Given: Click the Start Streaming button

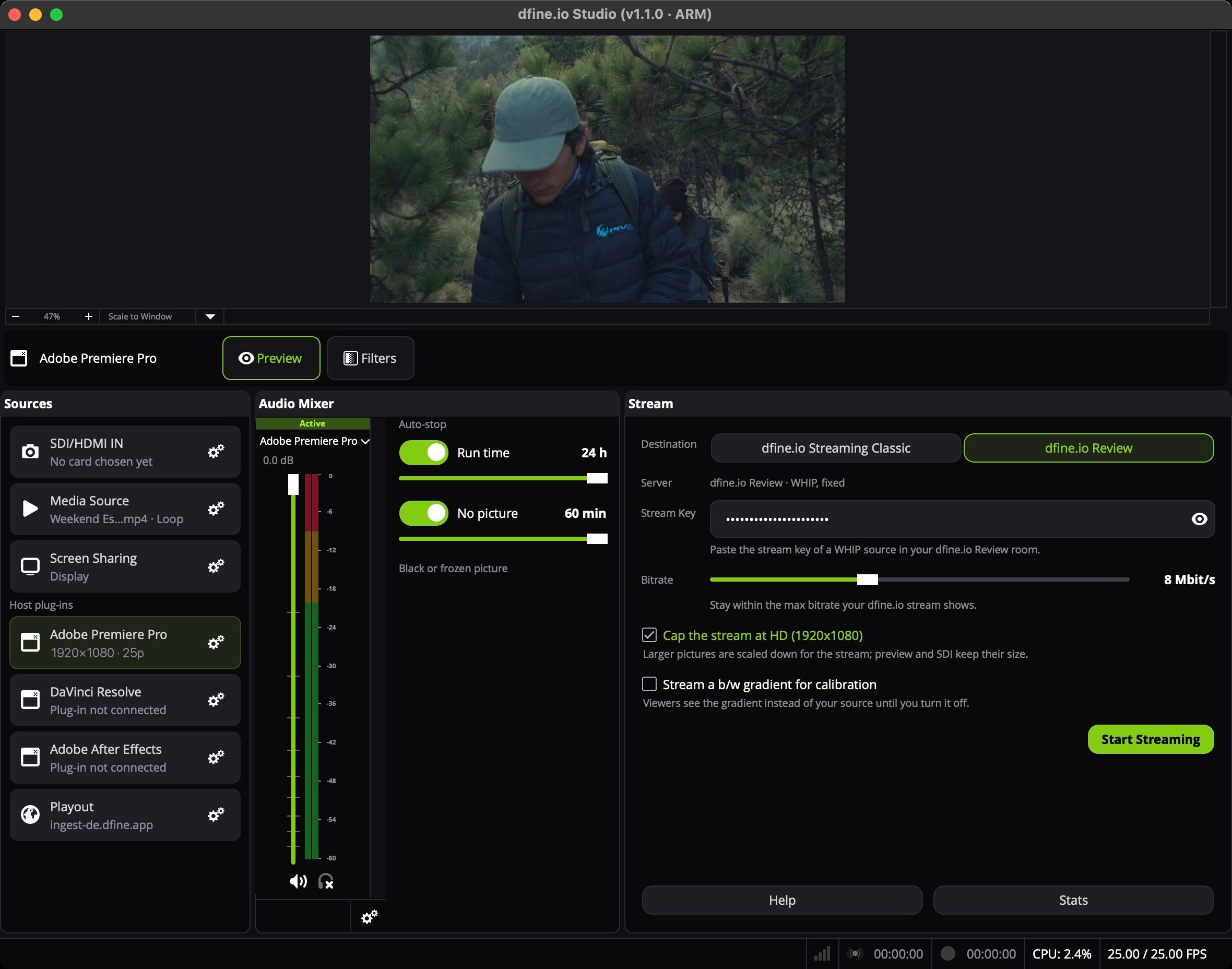Looking at the screenshot, I should [x=1151, y=739].
